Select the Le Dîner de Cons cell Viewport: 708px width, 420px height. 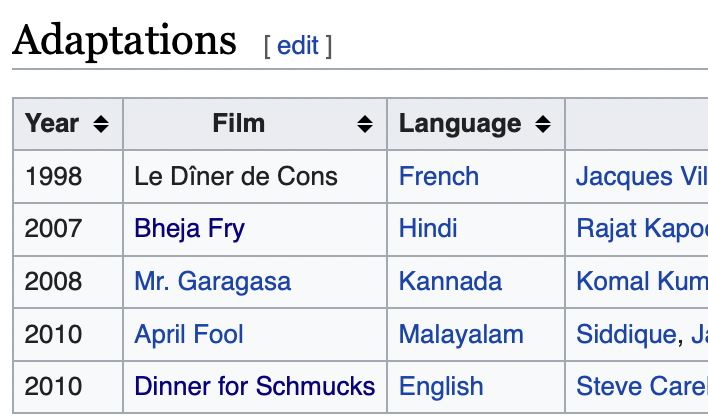click(x=236, y=176)
